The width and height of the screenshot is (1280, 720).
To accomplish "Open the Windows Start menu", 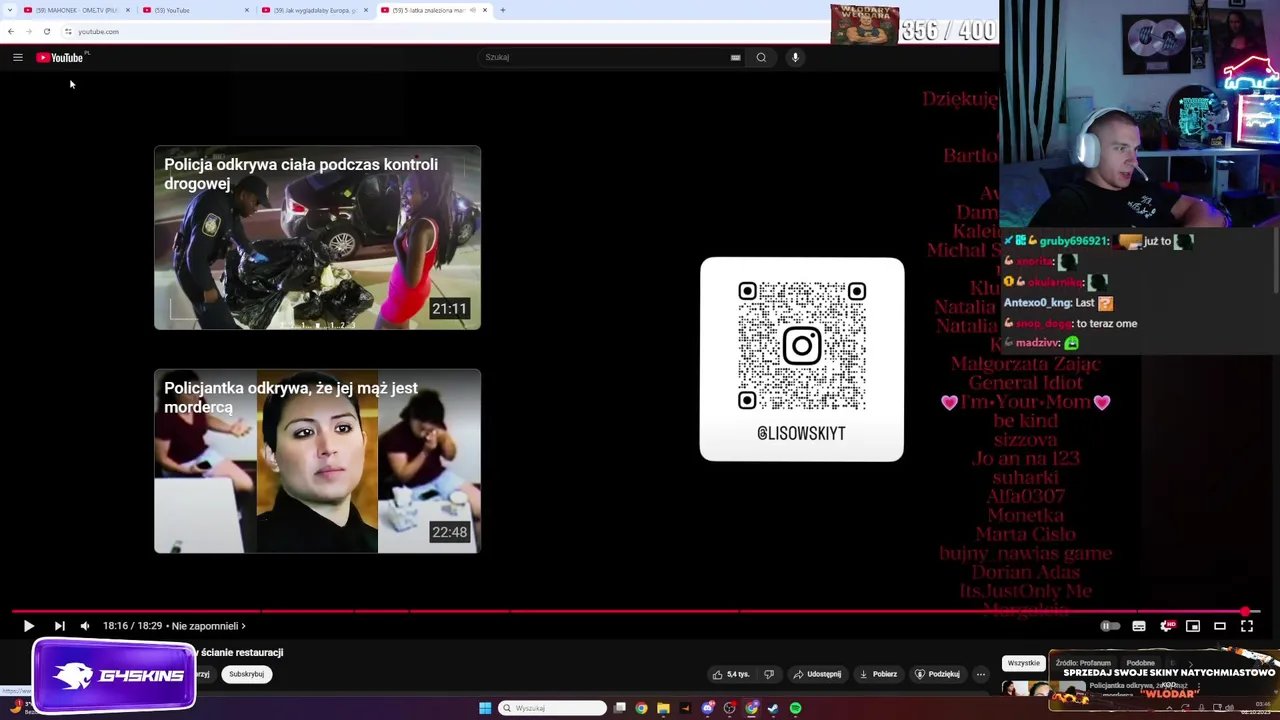I will pyautogui.click(x=485, y=708).
